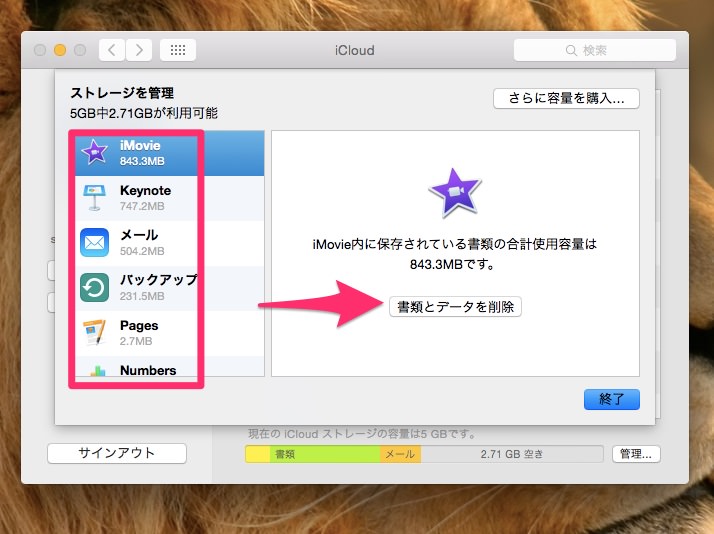Click the yellow minimize window button
Screen dimensions: 714x534
click(60, 50)
